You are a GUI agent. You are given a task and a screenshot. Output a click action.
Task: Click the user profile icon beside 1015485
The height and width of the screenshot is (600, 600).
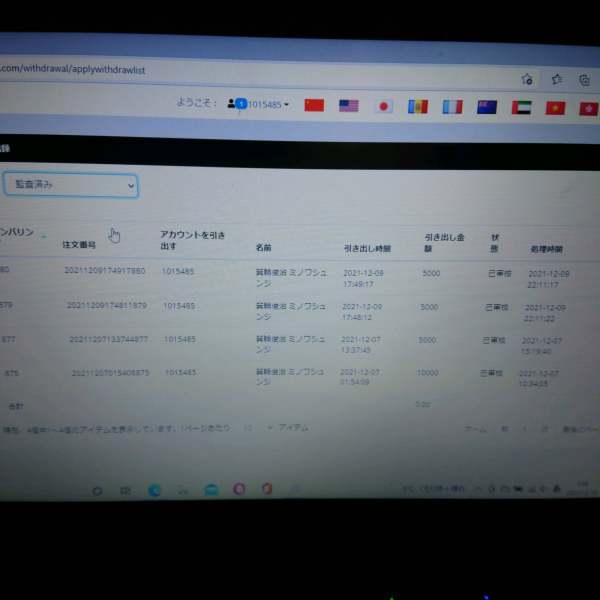click(231, 103)
